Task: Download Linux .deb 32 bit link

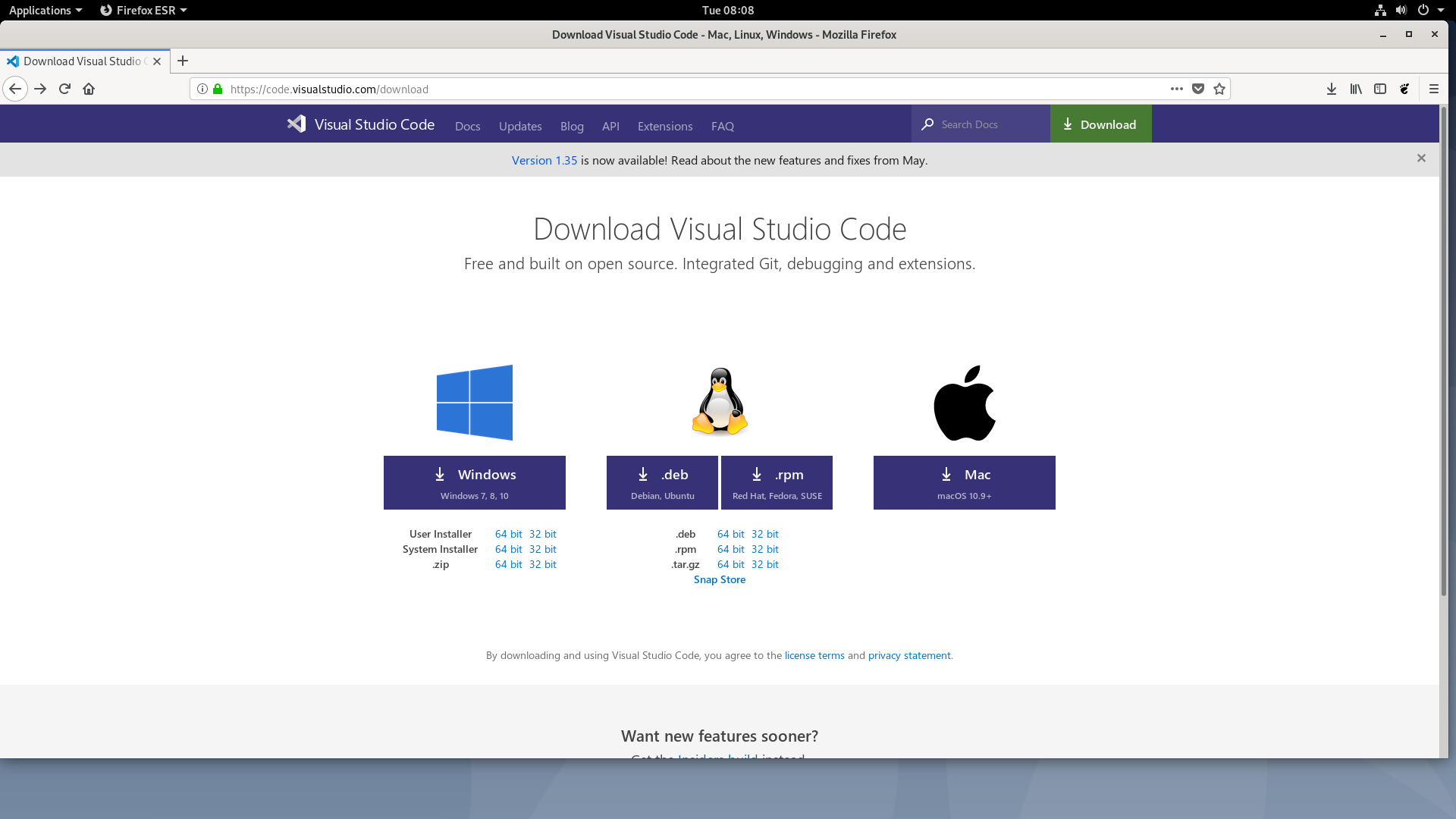Action: click(764, 534)
